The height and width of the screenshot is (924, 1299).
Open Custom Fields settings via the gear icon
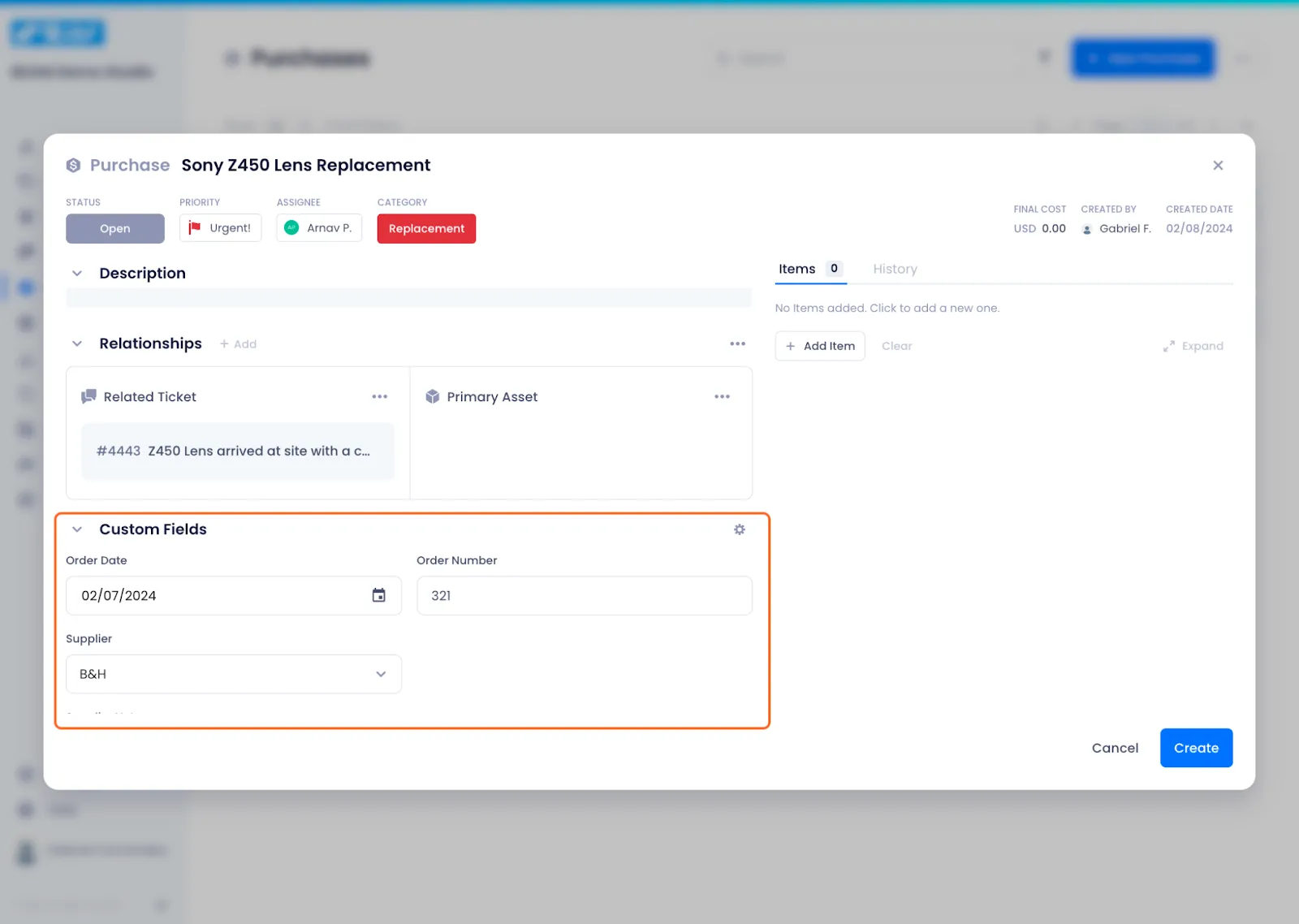click(739, 529)
